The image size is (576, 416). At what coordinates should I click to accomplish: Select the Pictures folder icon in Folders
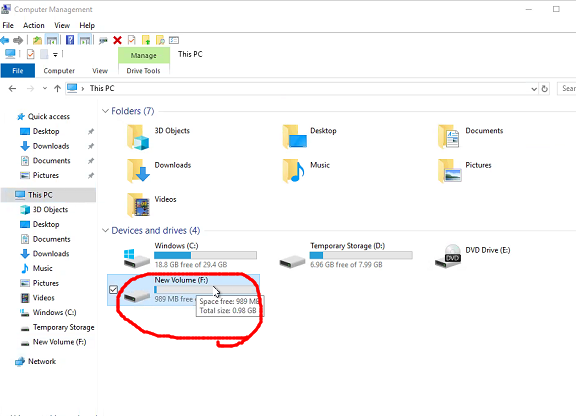pos(450,171)
